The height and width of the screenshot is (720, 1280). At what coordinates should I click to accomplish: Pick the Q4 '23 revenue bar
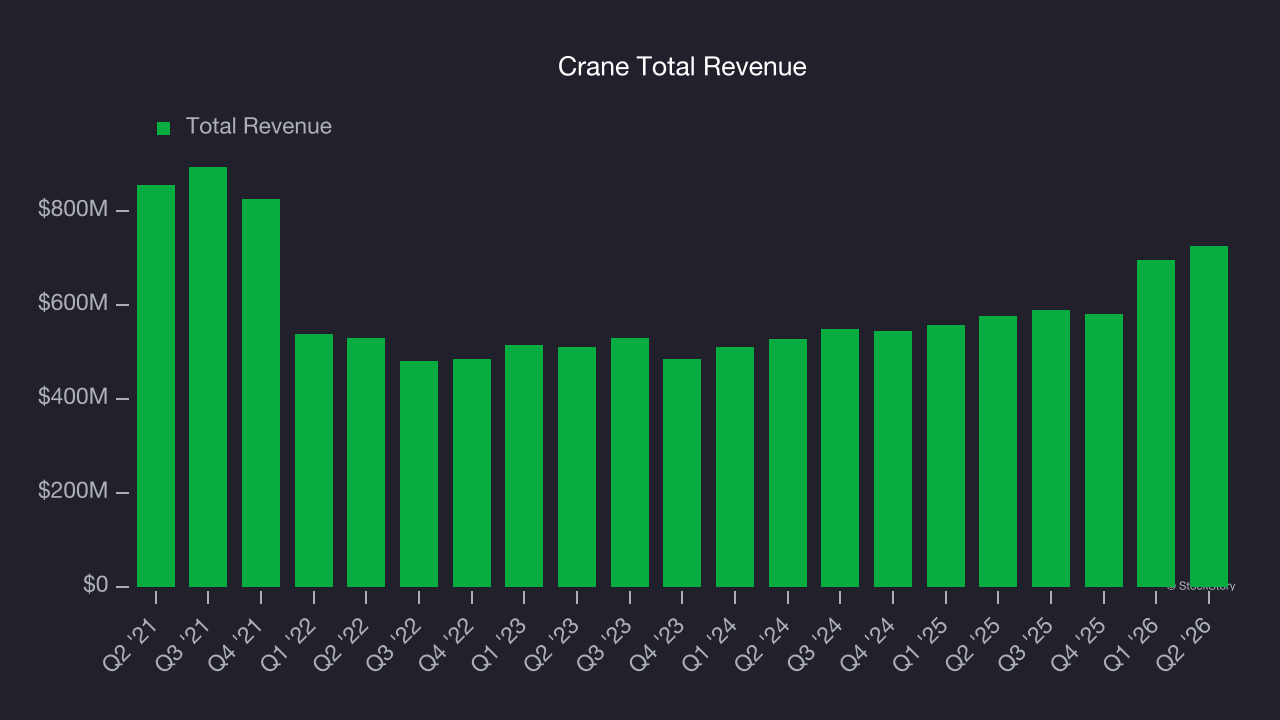pyautogui.click(x=682, y=473)
